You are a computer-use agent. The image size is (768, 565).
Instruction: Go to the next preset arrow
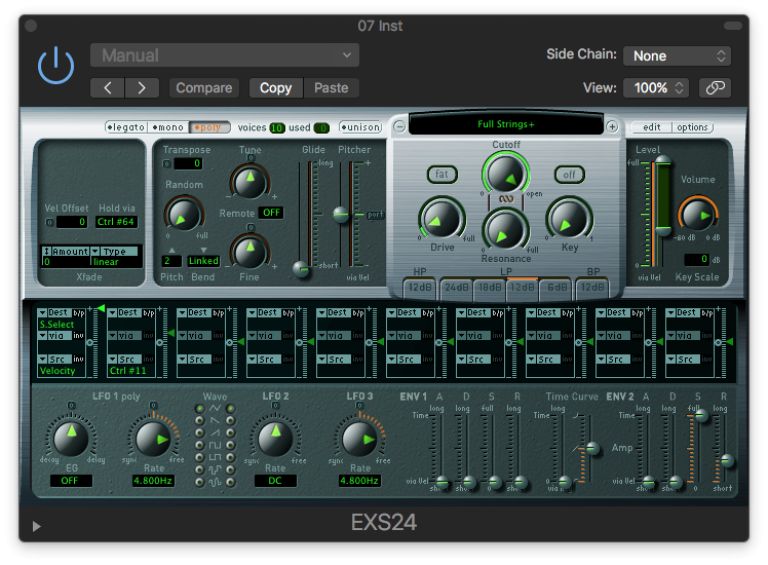142,88
